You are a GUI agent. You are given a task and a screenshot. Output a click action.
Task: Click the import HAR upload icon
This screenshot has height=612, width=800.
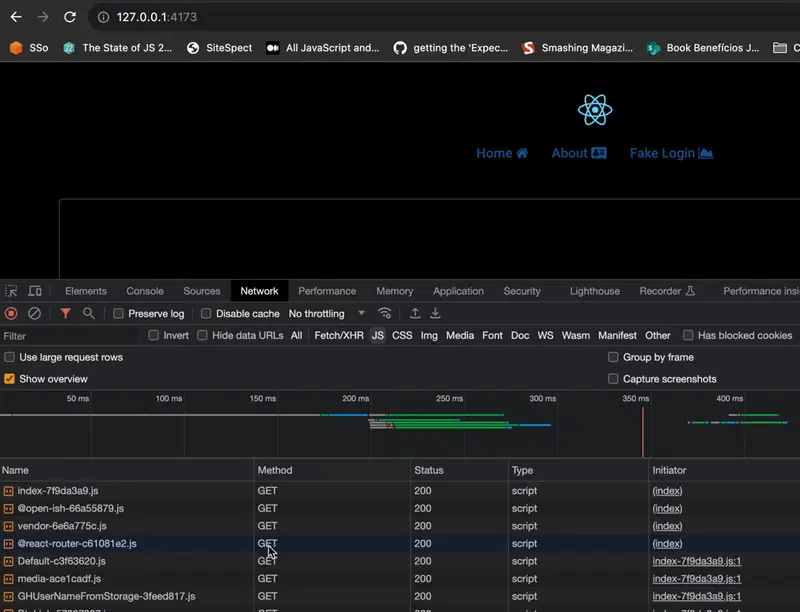(x=415, y=314)
